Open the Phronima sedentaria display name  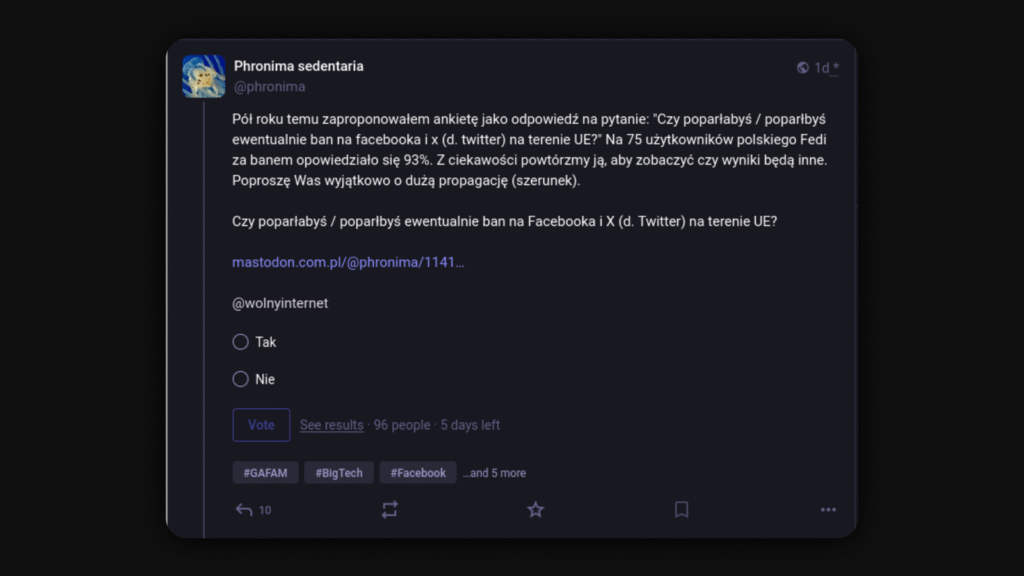298,66
